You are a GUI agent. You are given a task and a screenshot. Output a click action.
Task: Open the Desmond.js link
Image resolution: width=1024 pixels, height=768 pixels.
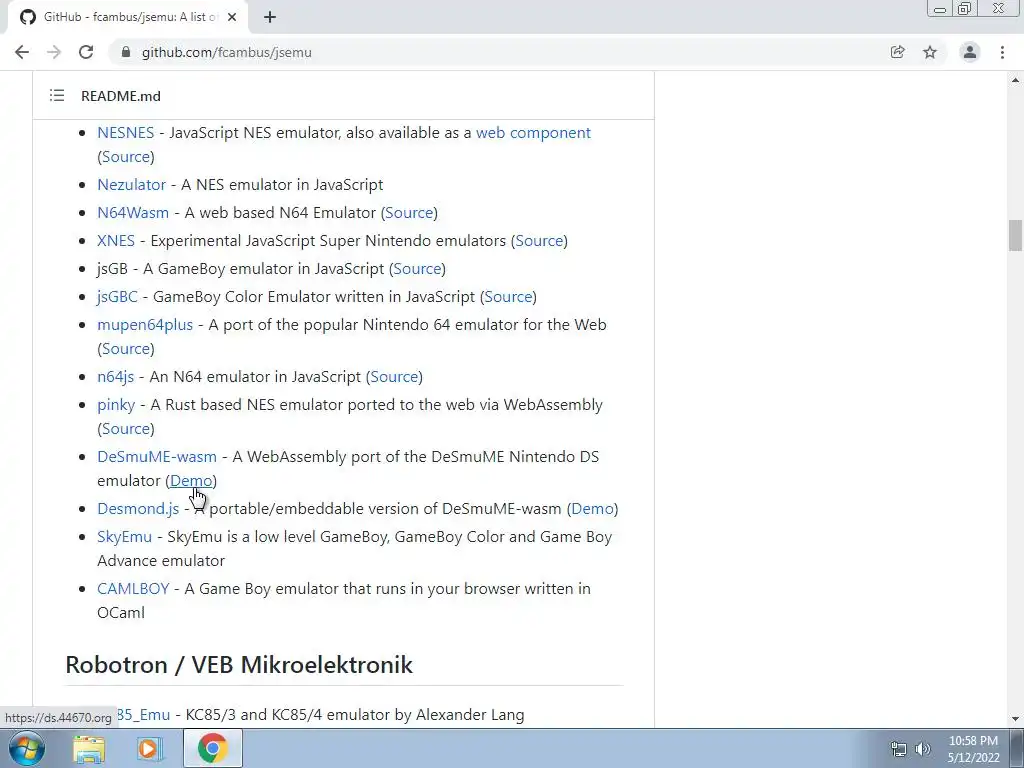pos(138,509)
